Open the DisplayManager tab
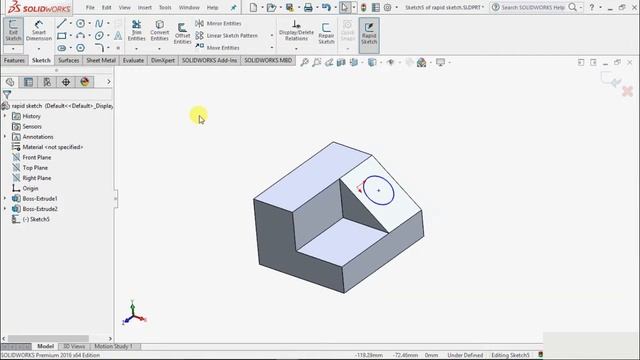Viewport: 640px width, 360px height. 84,82
